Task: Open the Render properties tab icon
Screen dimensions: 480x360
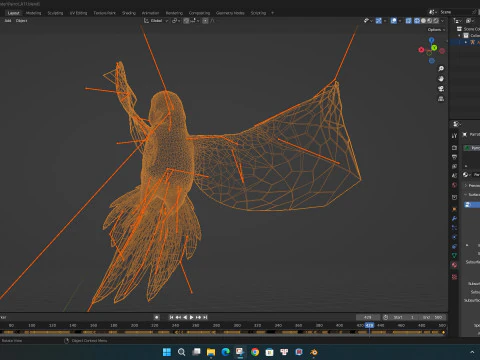Action: pyautogui.click(x=454, y=147)
